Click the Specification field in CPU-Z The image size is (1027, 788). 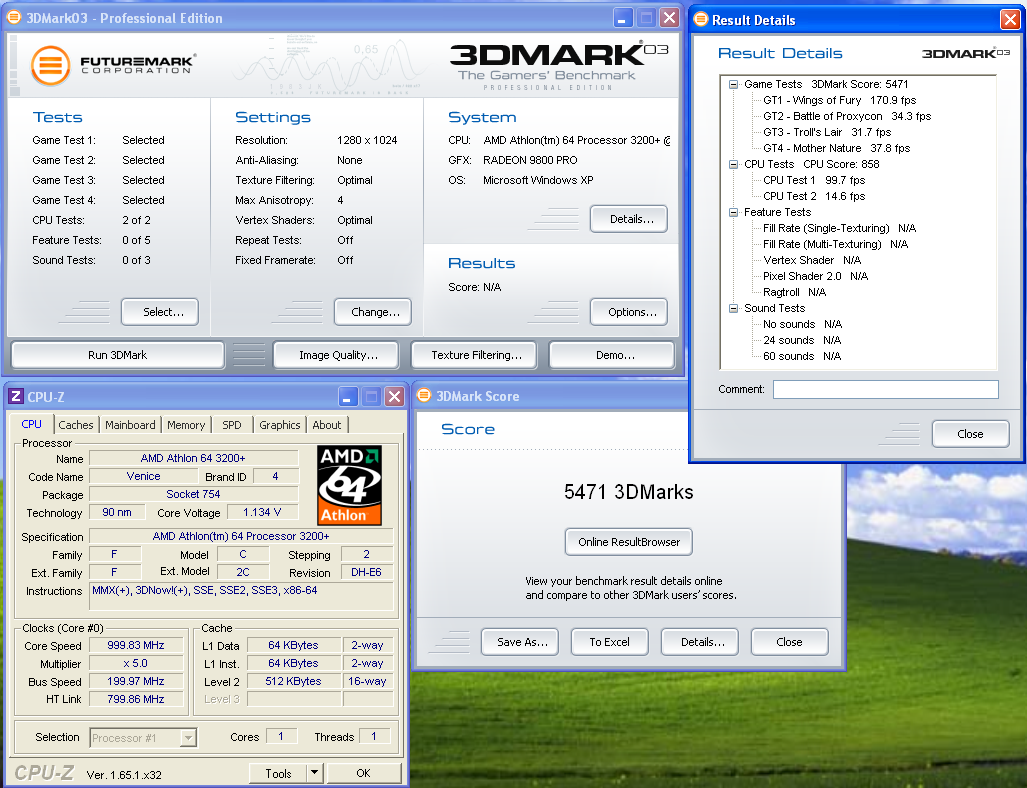pyautogui.click(x=241, y=536)
